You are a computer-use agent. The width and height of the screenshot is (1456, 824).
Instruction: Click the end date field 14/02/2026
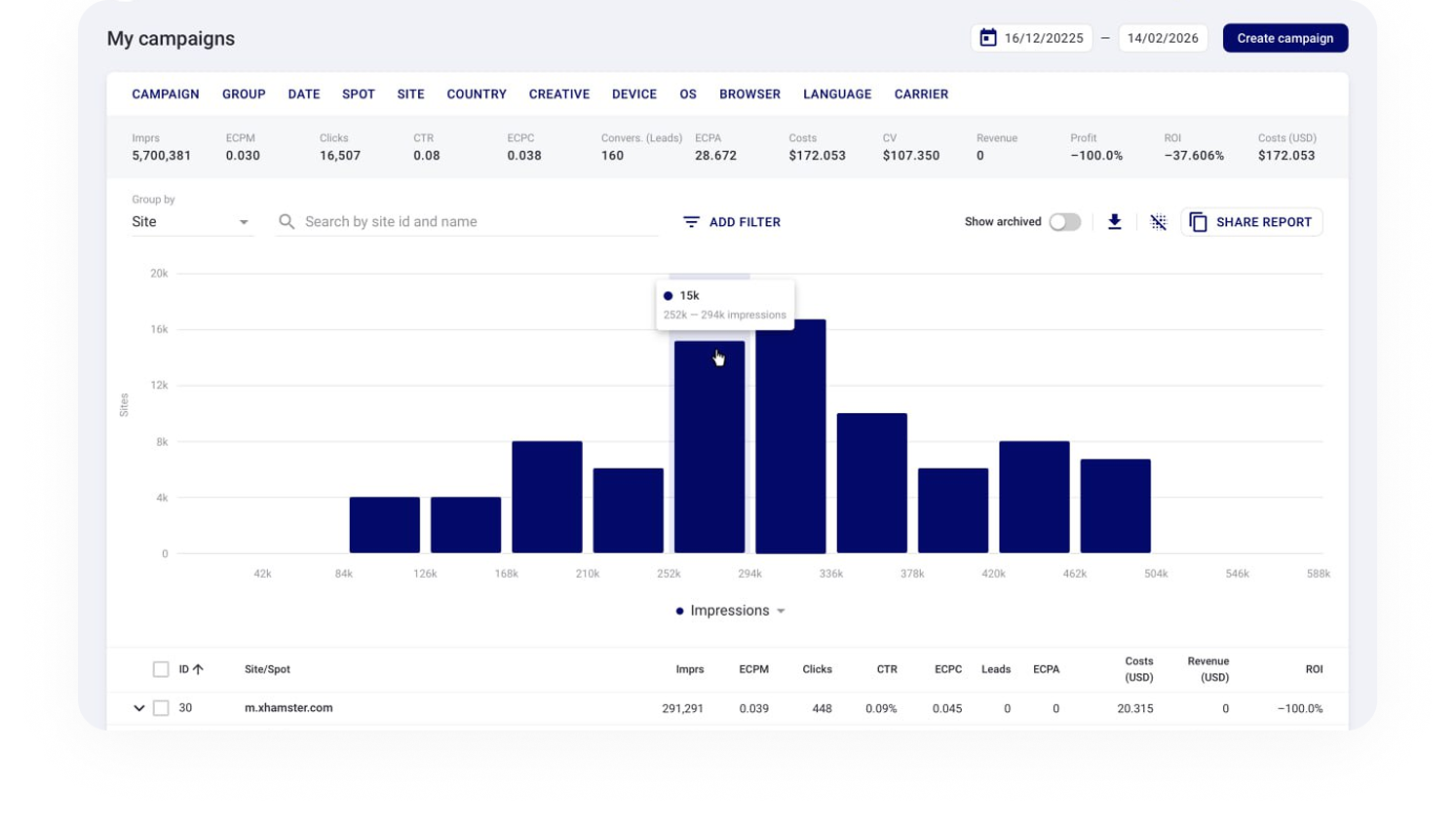pos(1163,38)
